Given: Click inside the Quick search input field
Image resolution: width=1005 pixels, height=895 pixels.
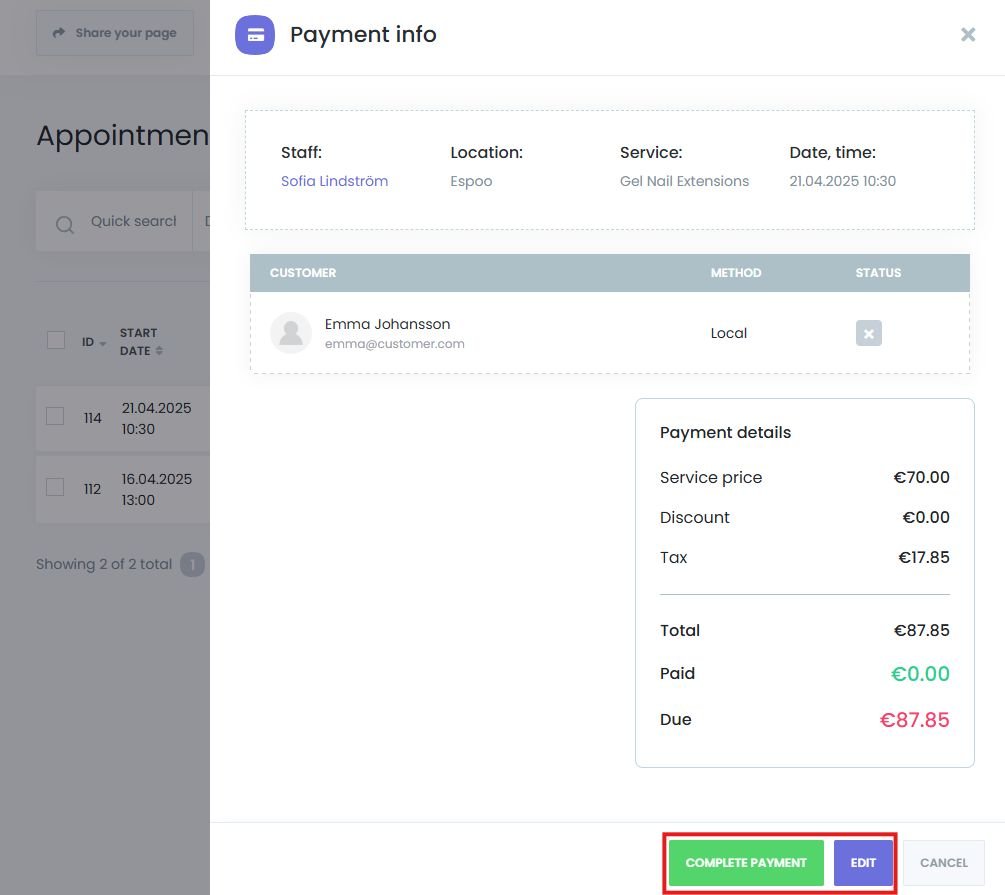Looking at the screenshot, I should [135, 221].
